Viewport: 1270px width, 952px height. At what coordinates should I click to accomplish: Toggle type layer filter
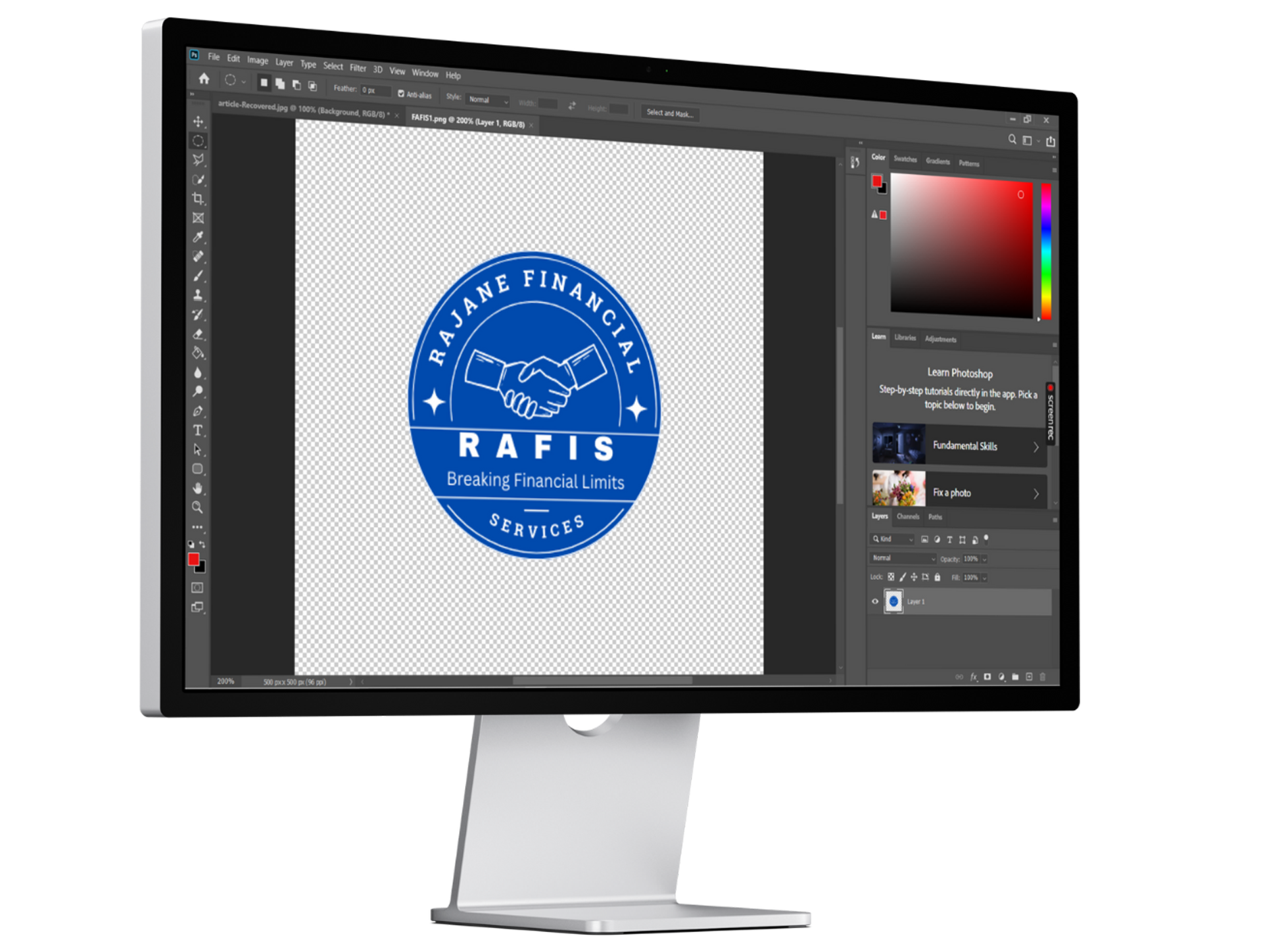tap(950, 539)
